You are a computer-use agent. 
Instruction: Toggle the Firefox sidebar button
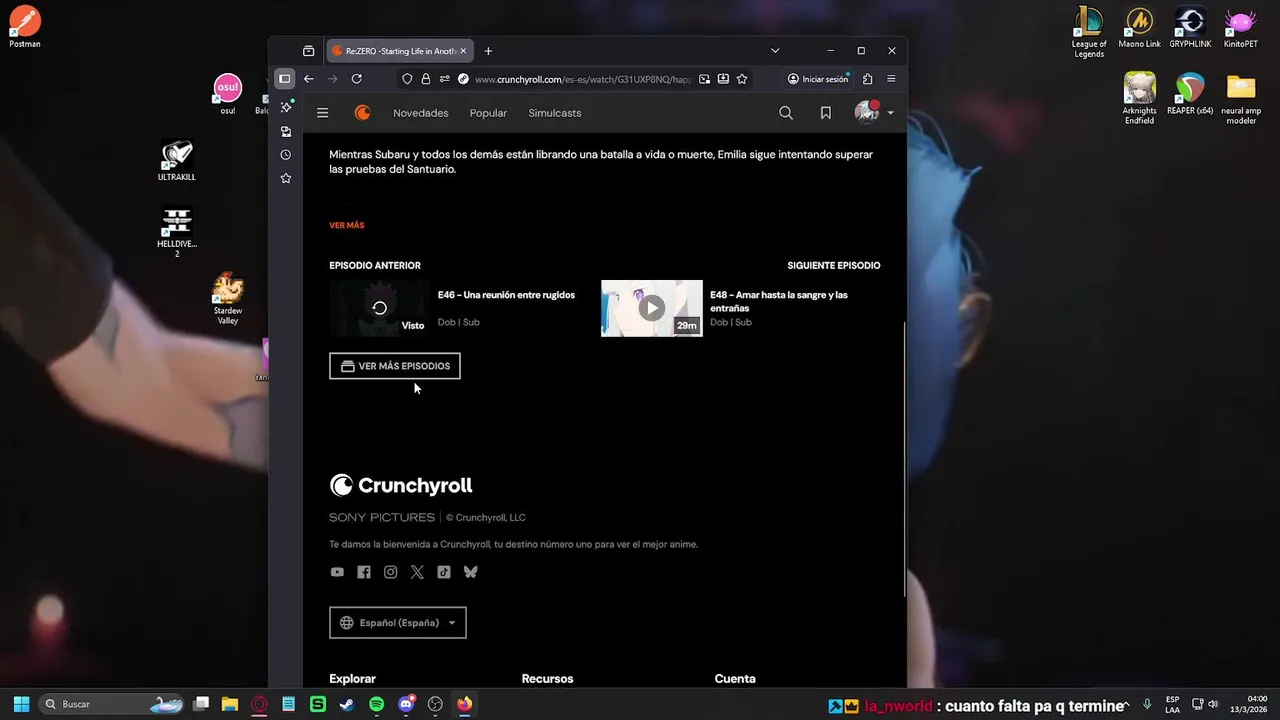[x=285, y=79]
